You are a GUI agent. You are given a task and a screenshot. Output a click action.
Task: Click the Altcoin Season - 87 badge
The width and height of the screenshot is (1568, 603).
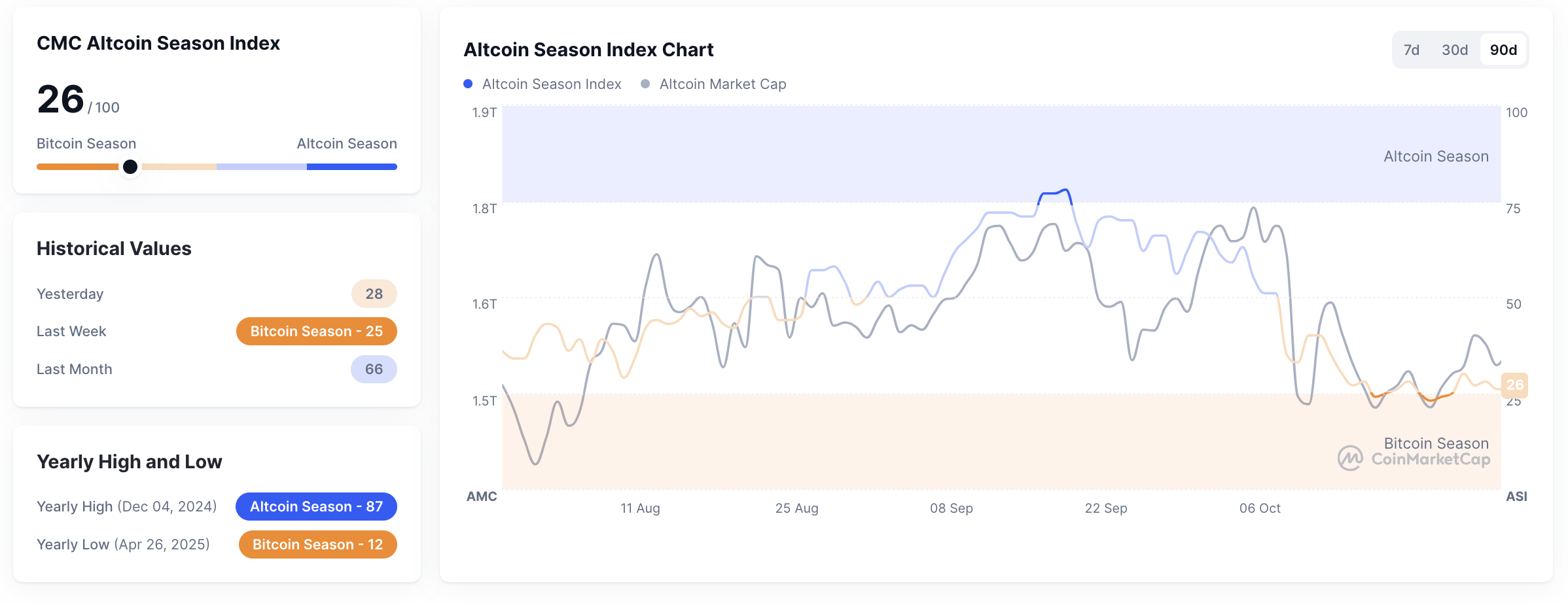pyautogui.click(x=316, y=507)
